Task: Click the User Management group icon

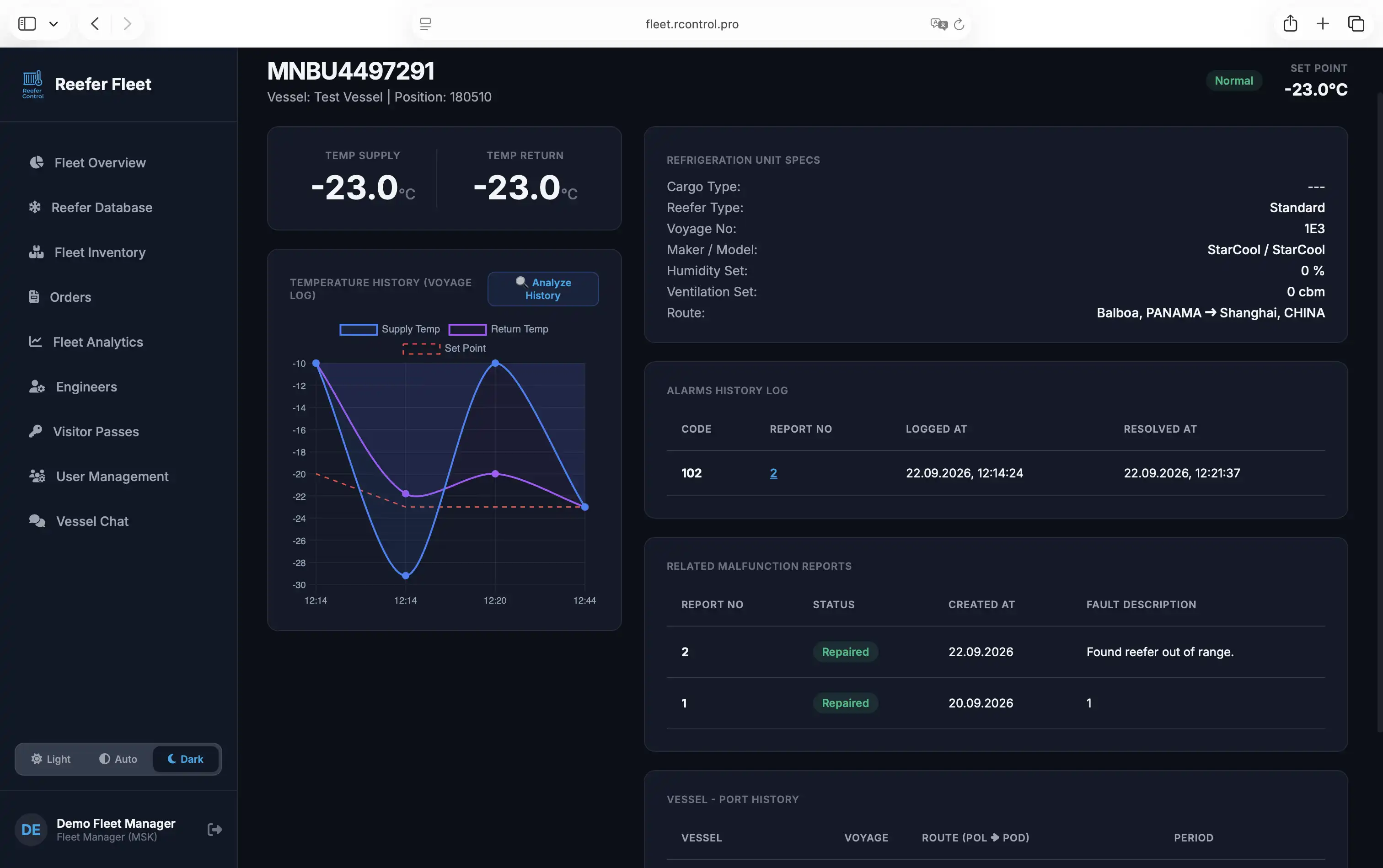Action: tap(38, 476)
